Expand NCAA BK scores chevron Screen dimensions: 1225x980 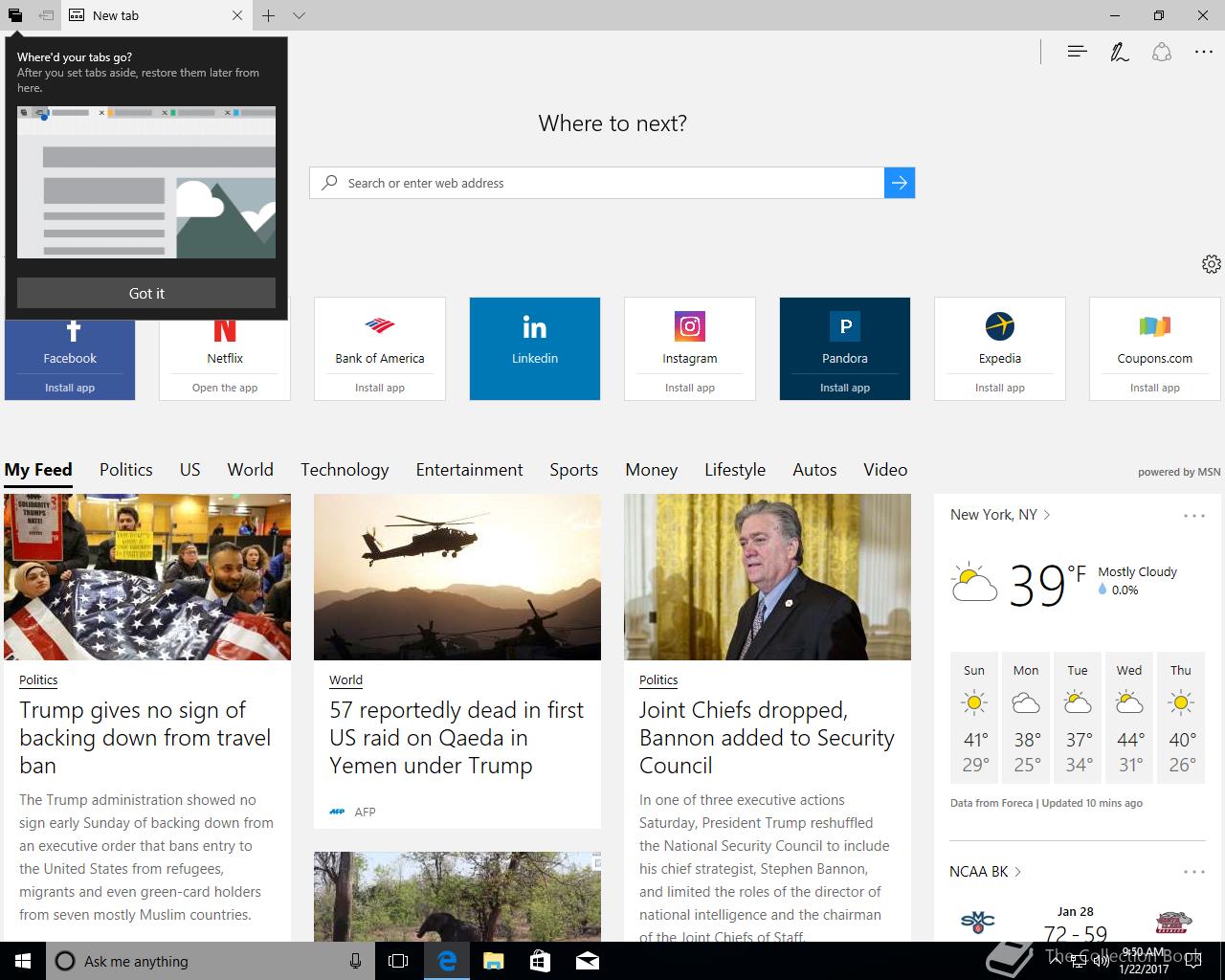click(1018, 872)
